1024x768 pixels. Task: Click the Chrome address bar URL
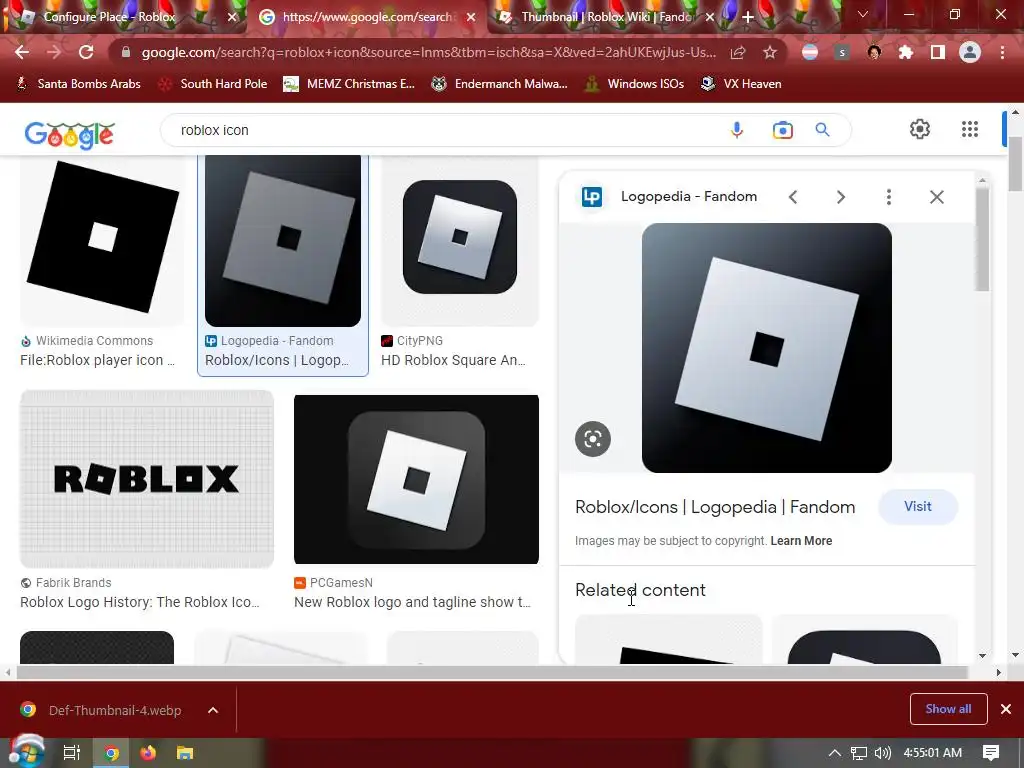(428, 52)
